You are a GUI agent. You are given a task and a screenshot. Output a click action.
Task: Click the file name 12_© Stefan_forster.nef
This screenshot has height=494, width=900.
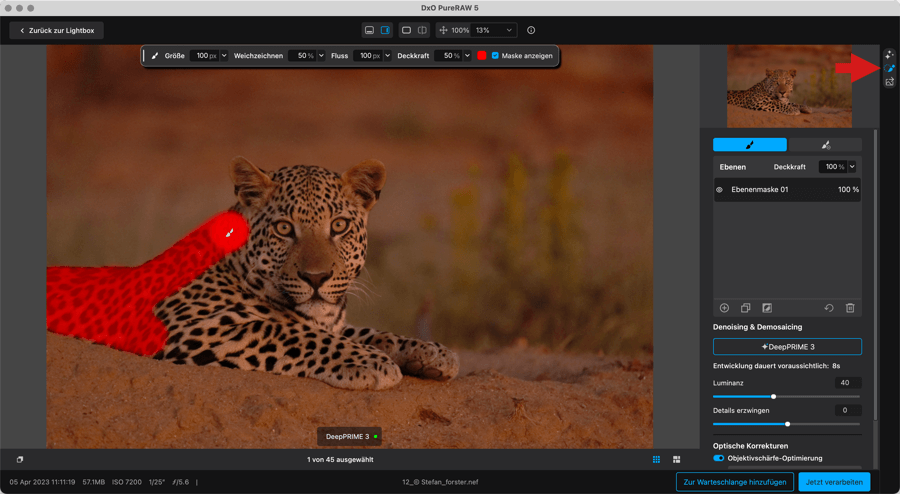[440, 482]
